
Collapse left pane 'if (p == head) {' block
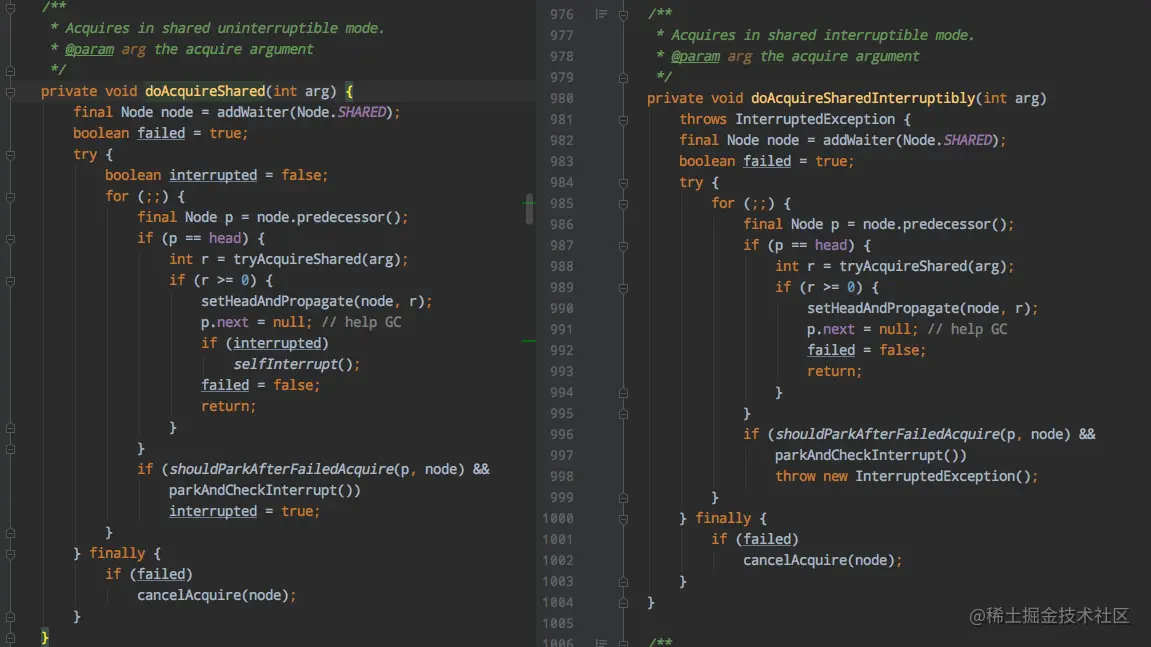[x=10, y=239]
